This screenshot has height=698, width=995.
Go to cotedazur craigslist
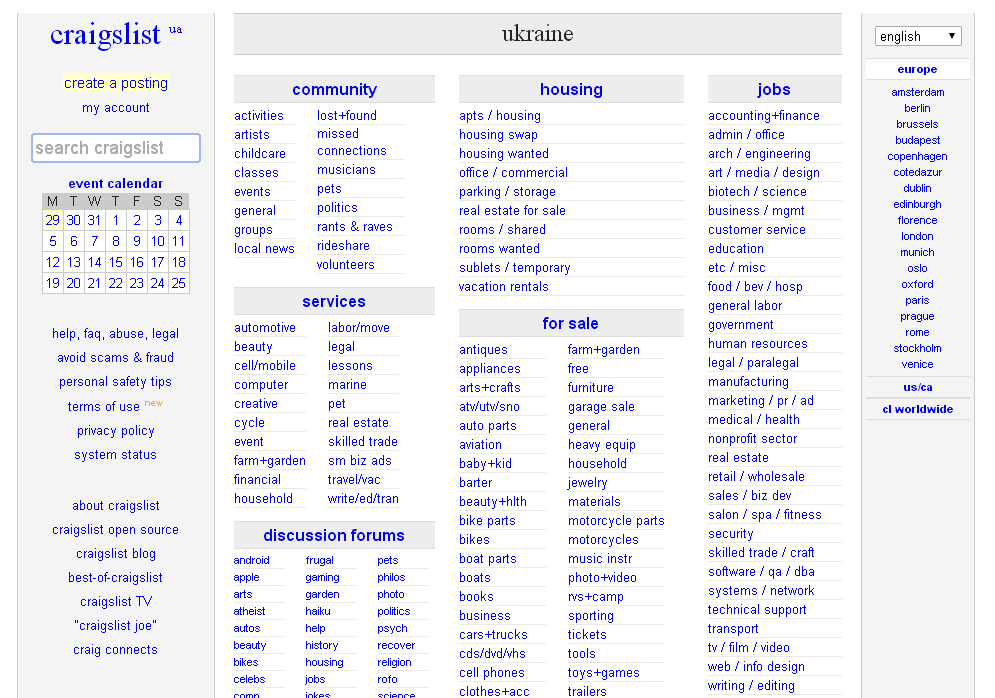click(x=918, y=173)
